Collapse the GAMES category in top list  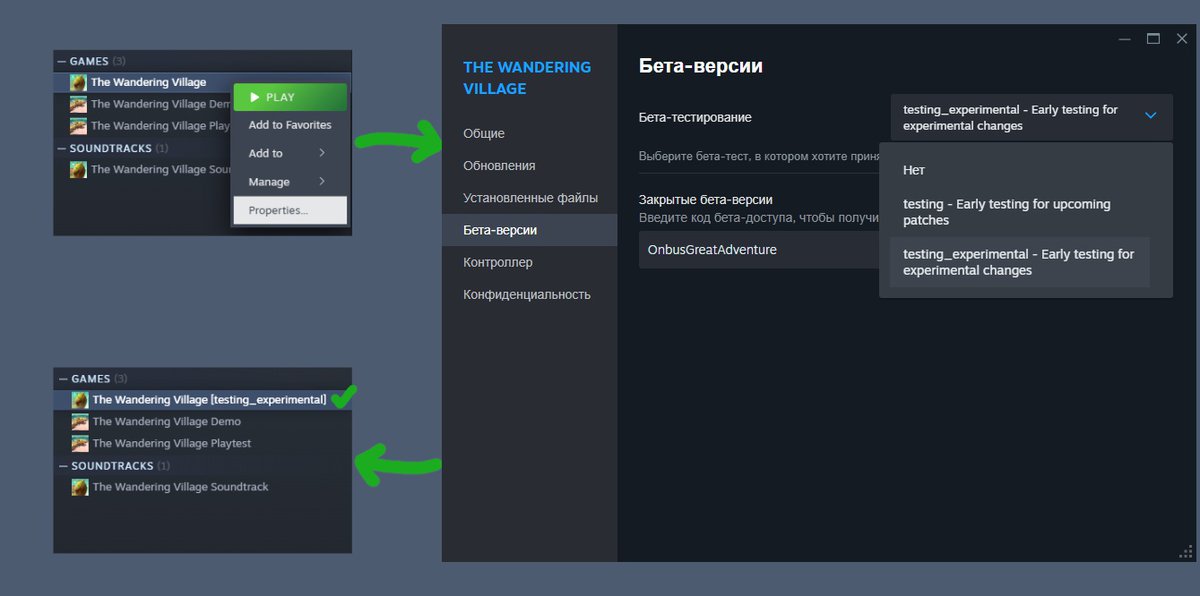click(61, 62)
